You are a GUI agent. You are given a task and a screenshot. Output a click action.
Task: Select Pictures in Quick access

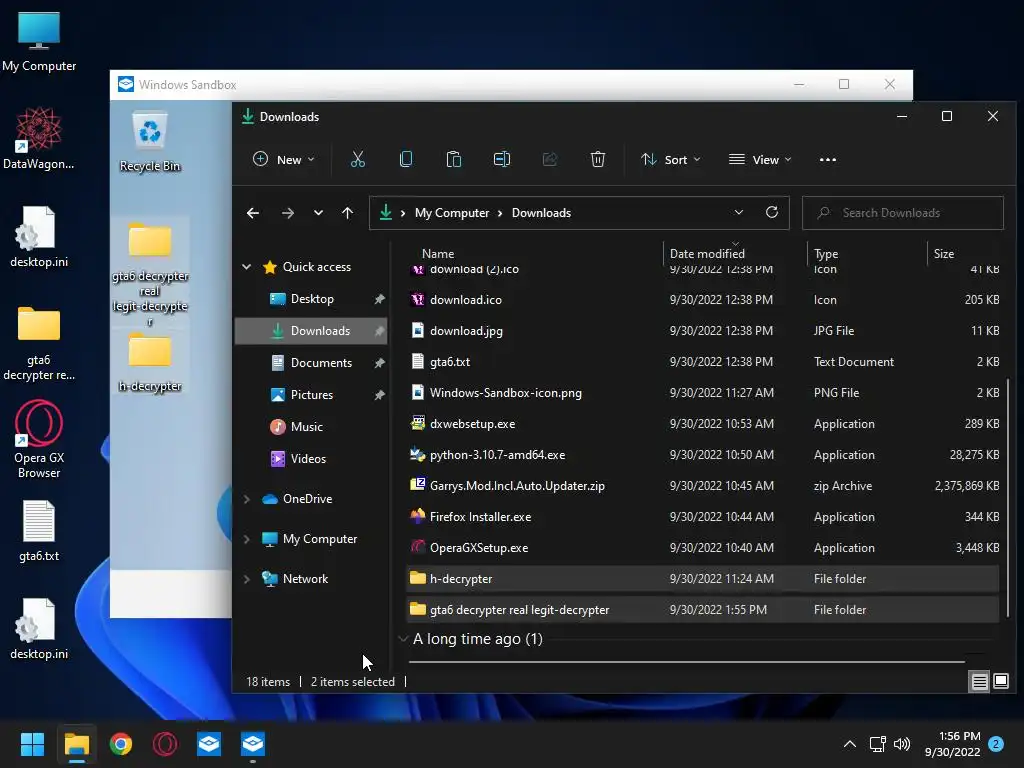311,394
